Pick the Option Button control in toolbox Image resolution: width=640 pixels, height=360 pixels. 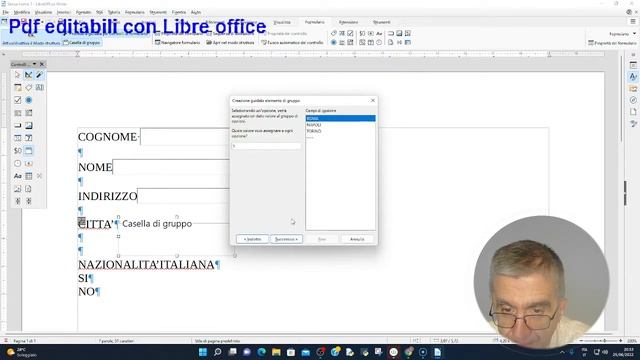coord(29,100)
